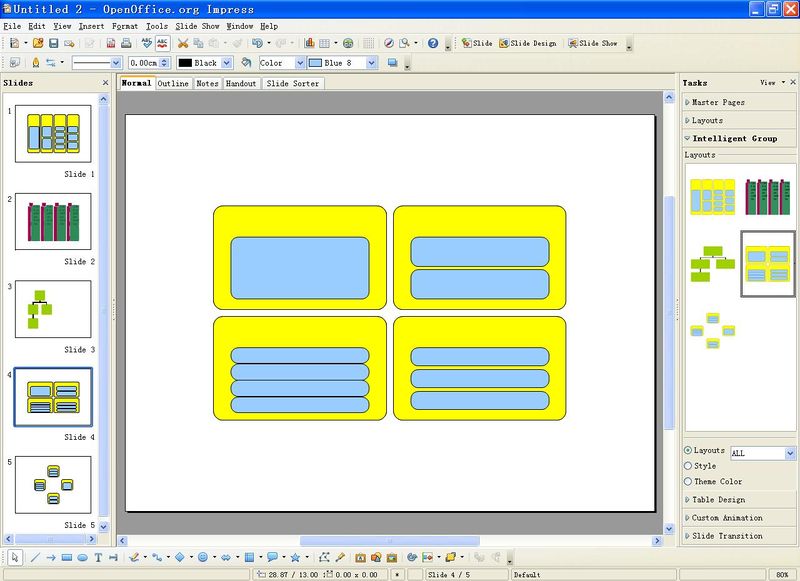Switch to the Notes tab
800x581 pixels.
208,83
